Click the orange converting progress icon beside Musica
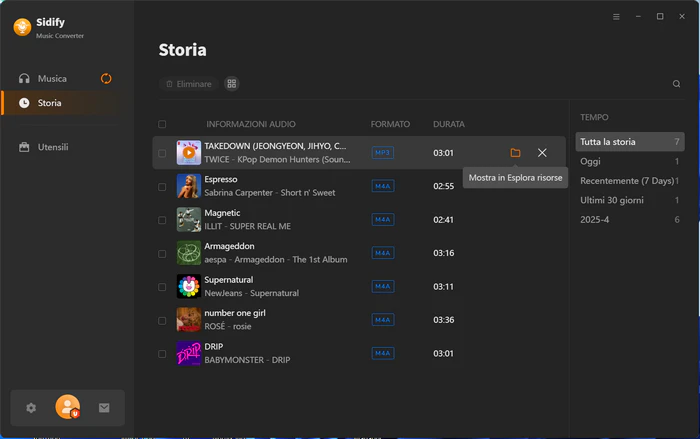 point(106,79)
